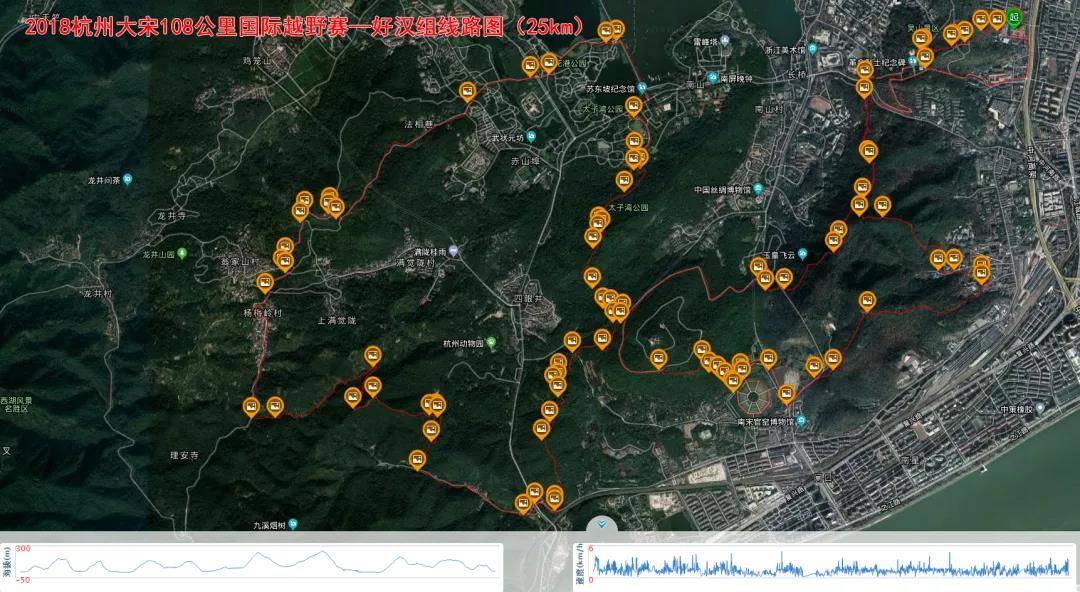Click the 杨梅岭村 village label

click(x=262, y=313)
